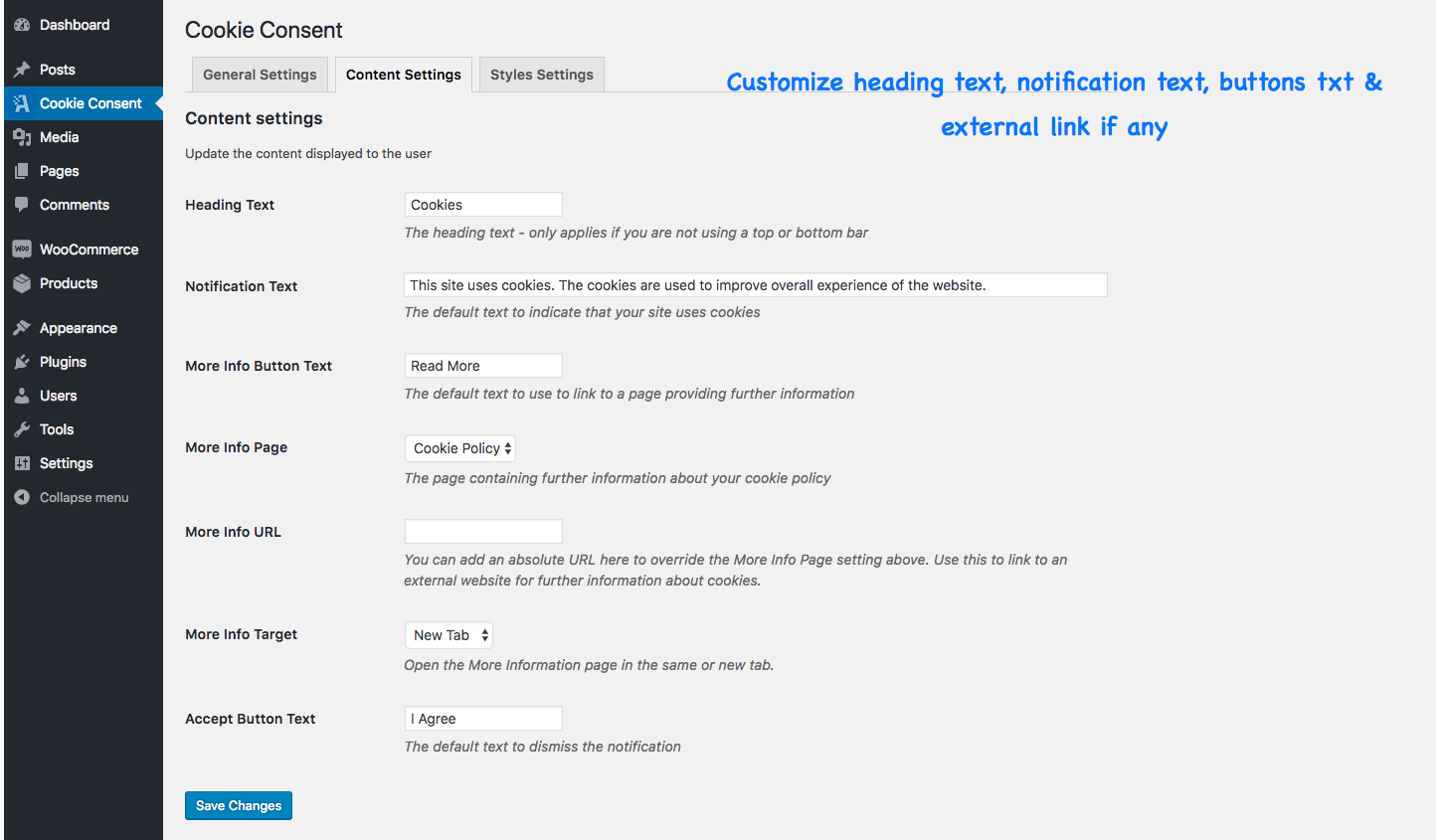Click the Media library icon
Viewport: 1439px width, 840px height.
22,137
